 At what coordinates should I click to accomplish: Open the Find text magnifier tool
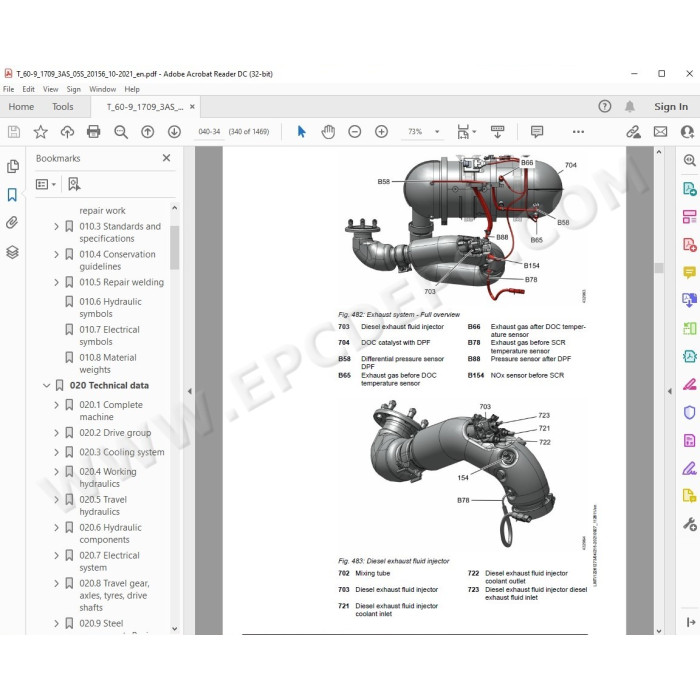click(121, 132)
